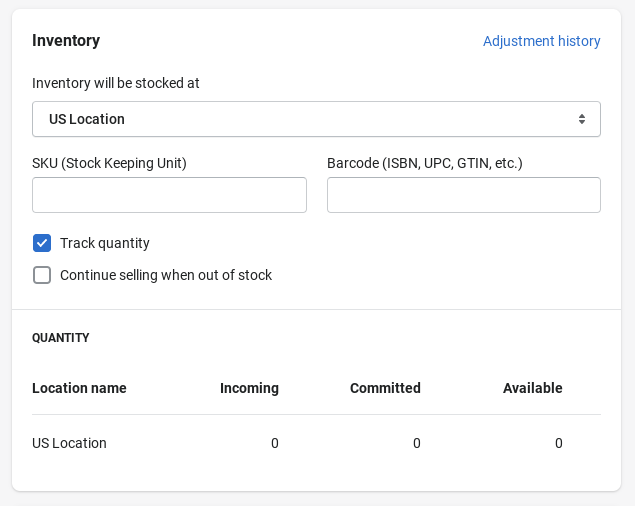Screen dimensions: 635x506
Task: Click Continue selling when out of stock label
Action: click(x=166, y=275)
